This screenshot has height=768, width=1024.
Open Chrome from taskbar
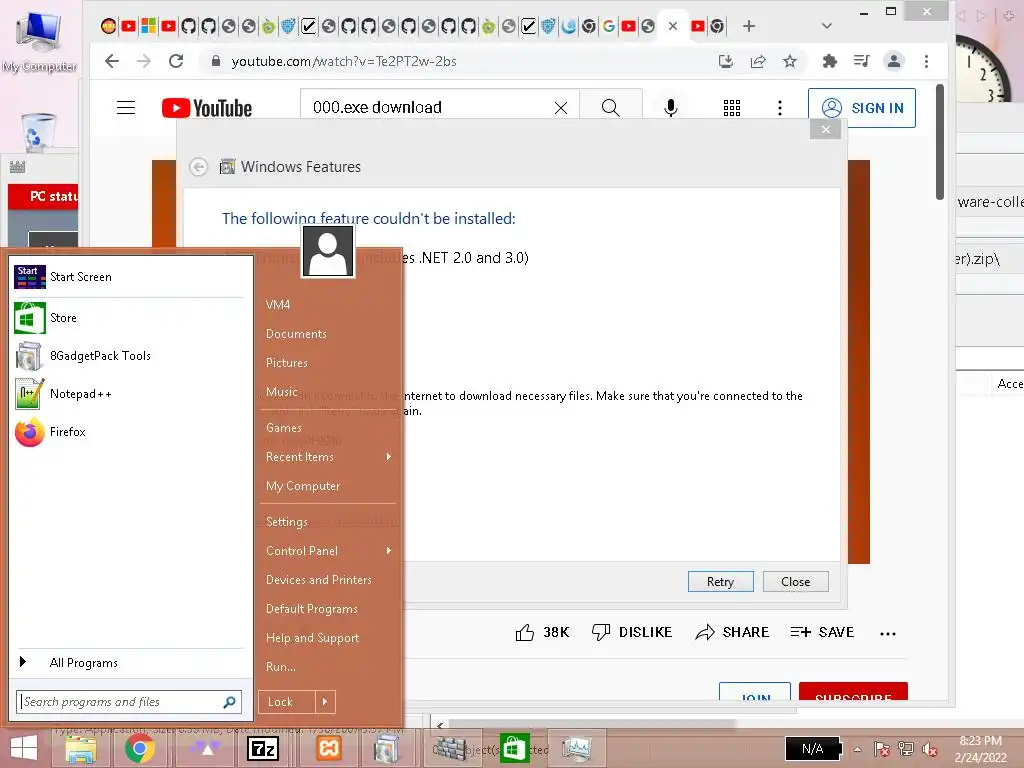(139, 748)
